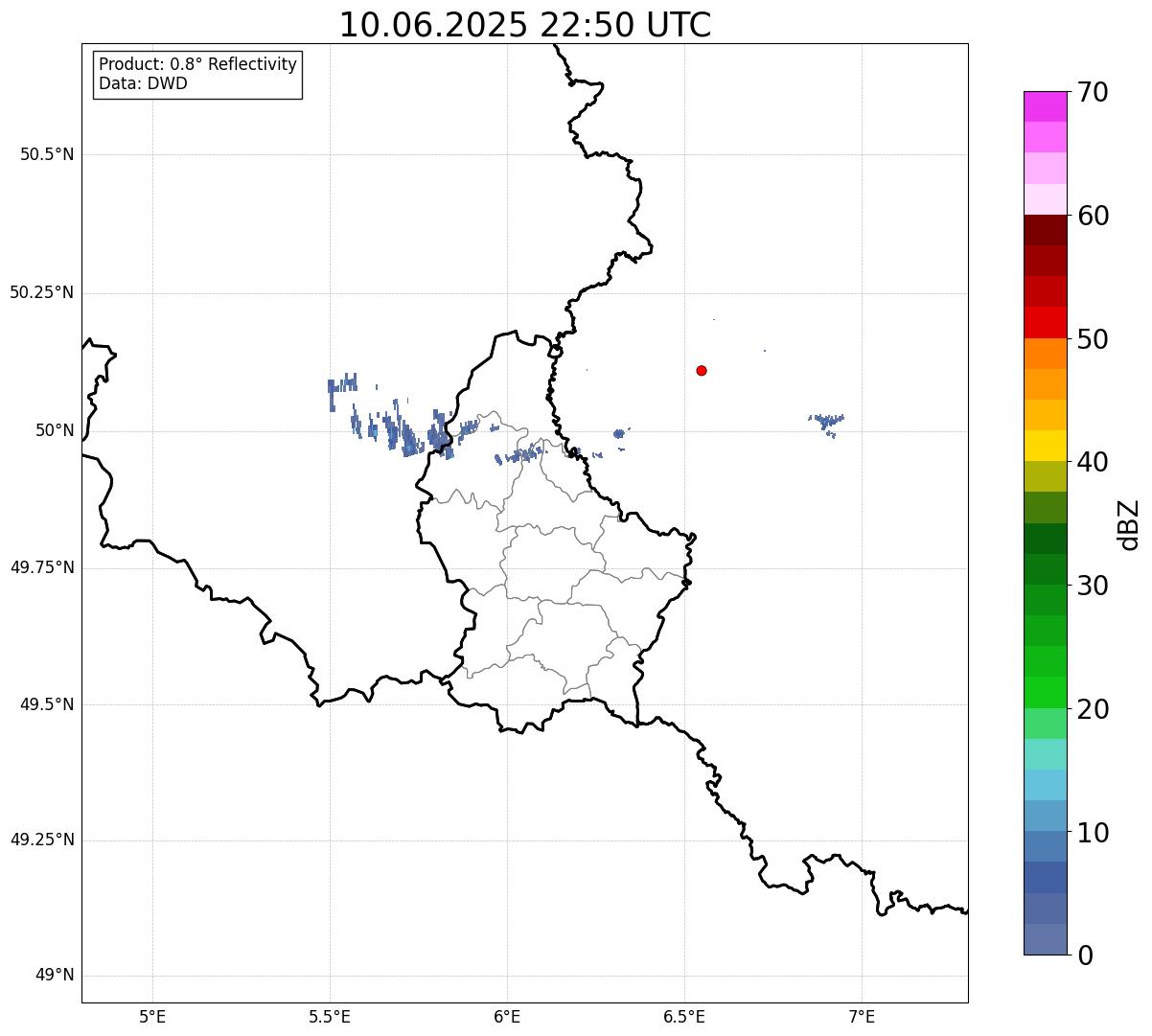Click the red radar site marker
The image size is (1152, 1036).
tap(702, 370)
